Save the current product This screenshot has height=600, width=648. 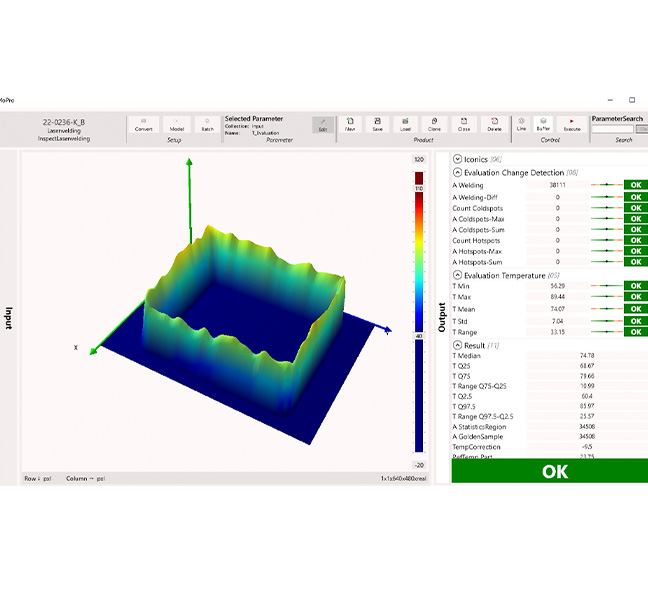[x=377, y=124]
